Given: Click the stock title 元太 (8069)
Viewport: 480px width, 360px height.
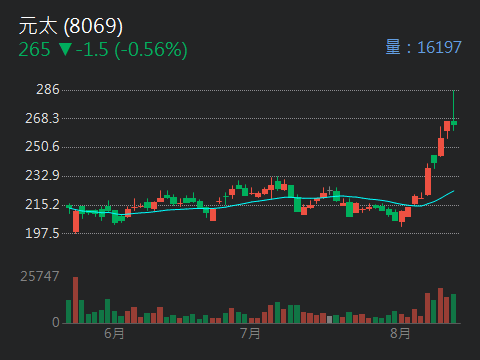Looking at the screenshot, I should 71,26.
